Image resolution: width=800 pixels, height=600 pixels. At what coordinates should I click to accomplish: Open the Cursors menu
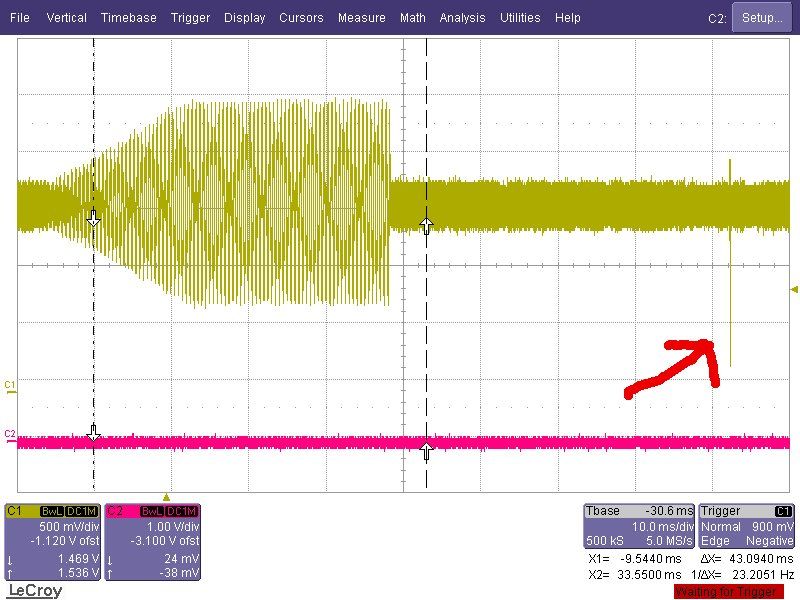pos(301,18)
